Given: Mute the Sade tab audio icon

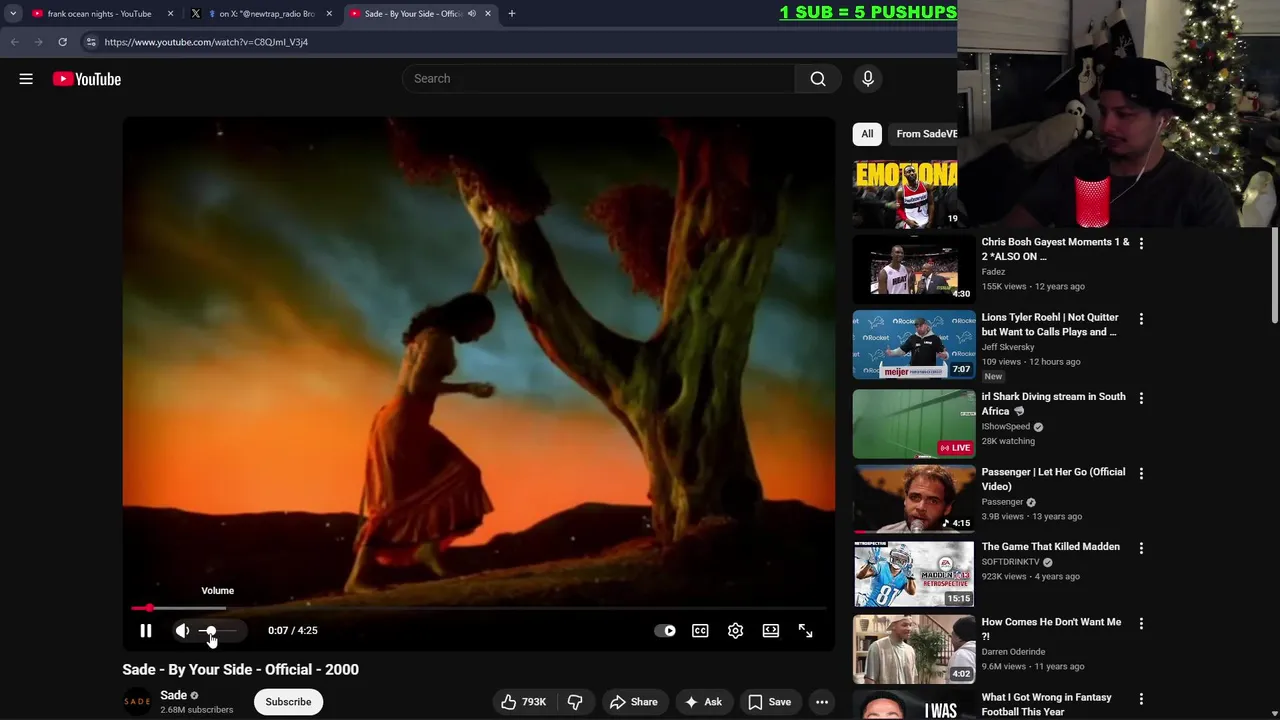Looking at the screenshot, I should click(x=472, y=14).
